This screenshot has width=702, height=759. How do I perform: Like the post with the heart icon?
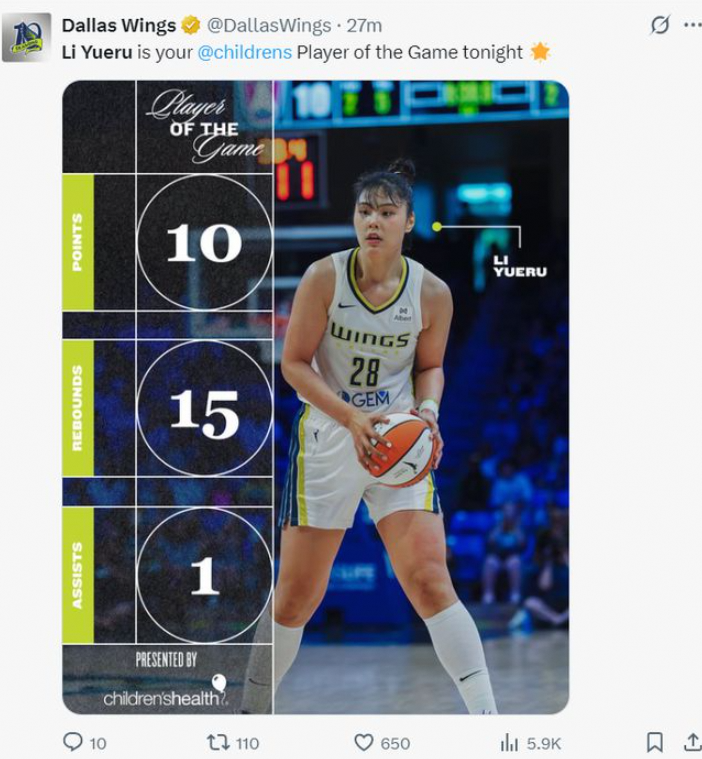364,743
